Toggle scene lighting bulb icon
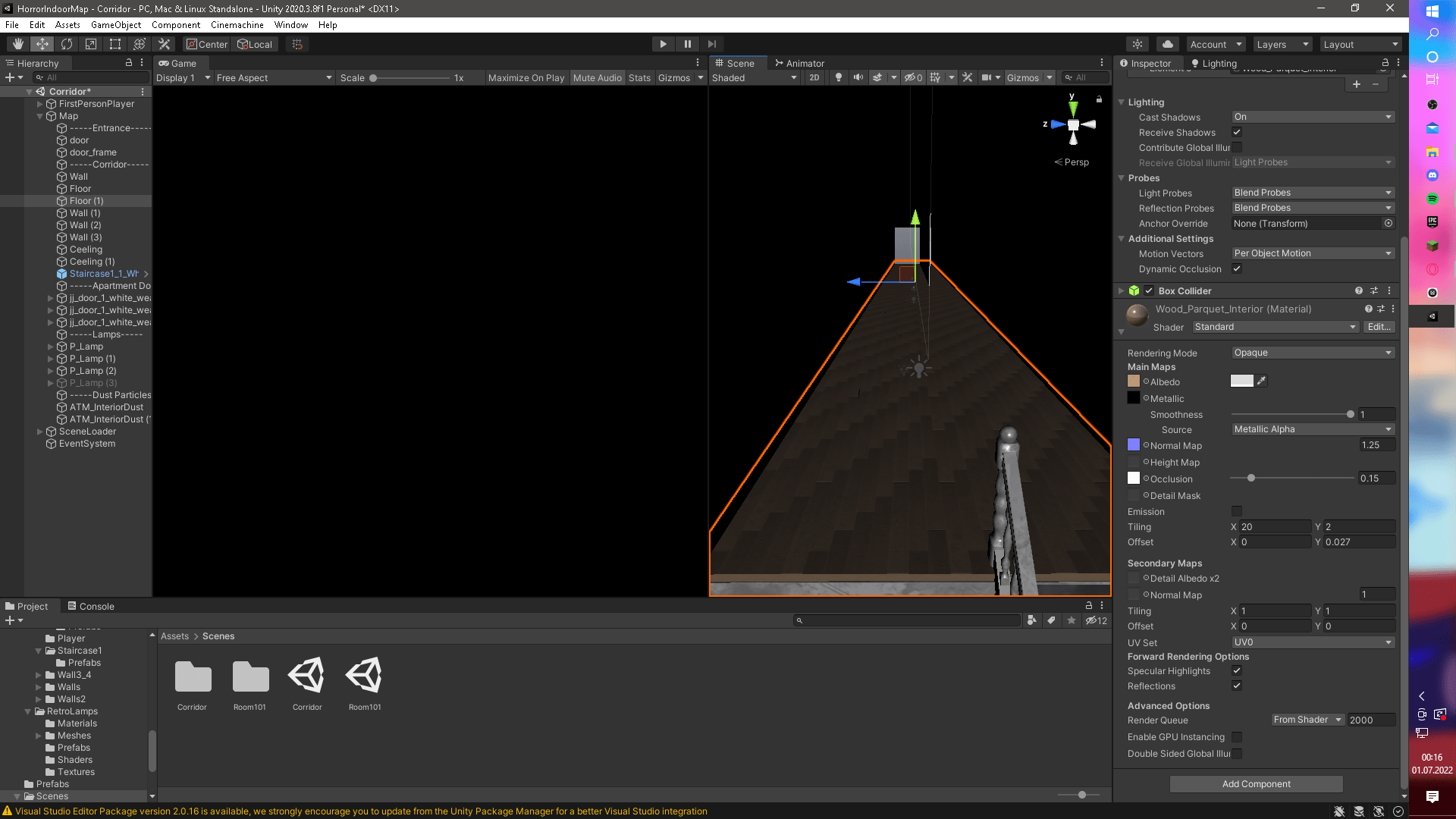The height and width of the screenshot is (819, 1456). pyautogui.click(x=838, y=77)
